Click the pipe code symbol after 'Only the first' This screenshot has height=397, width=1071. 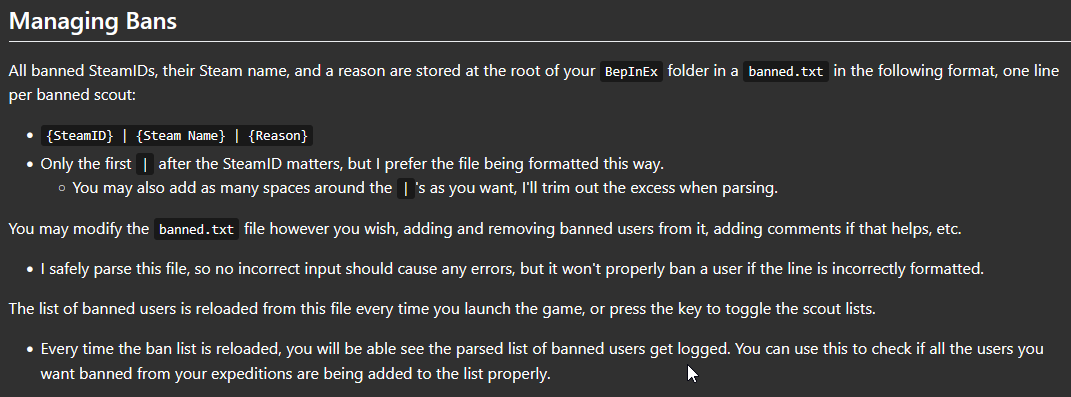145,165
